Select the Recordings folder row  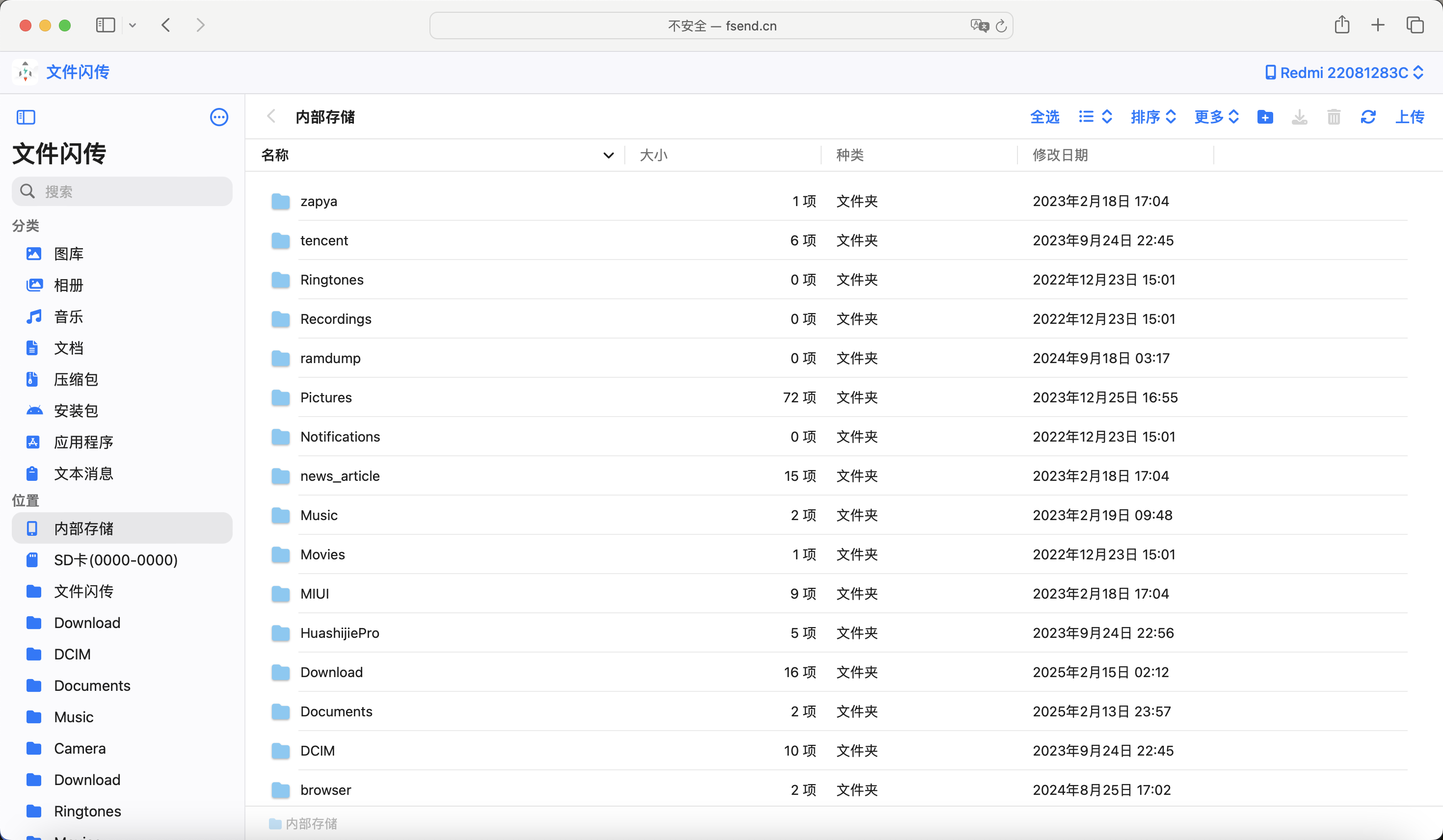tap(839, 319)
